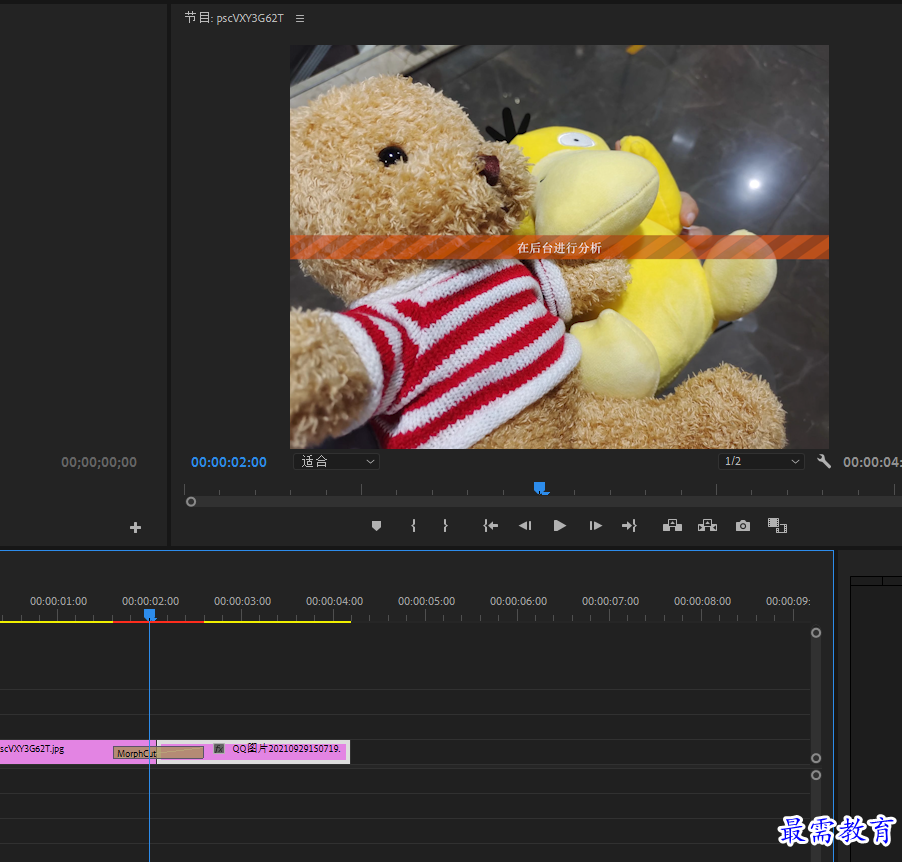
Task: Click the 00;00;00;00 source timecode
Action: pyautogui.click(x=99, y=462)
